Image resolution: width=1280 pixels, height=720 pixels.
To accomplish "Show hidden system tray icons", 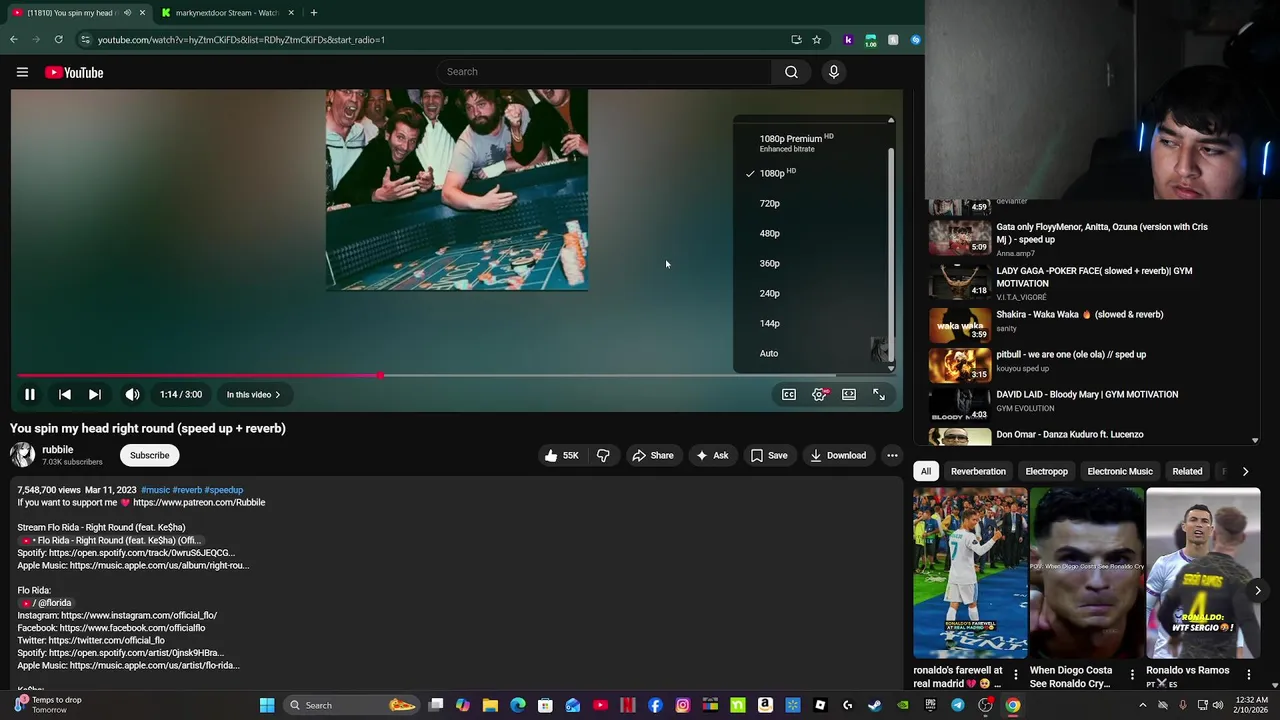I will (1143, 705).
